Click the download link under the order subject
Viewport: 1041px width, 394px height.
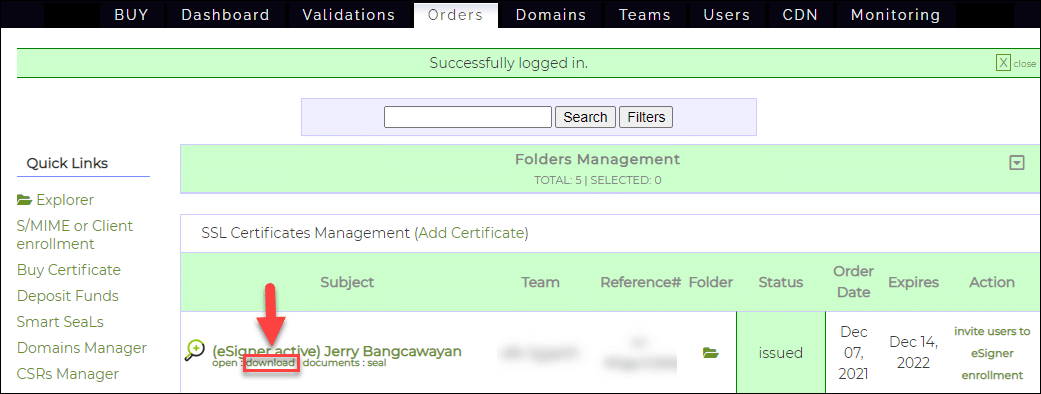(x=270, y=363)
